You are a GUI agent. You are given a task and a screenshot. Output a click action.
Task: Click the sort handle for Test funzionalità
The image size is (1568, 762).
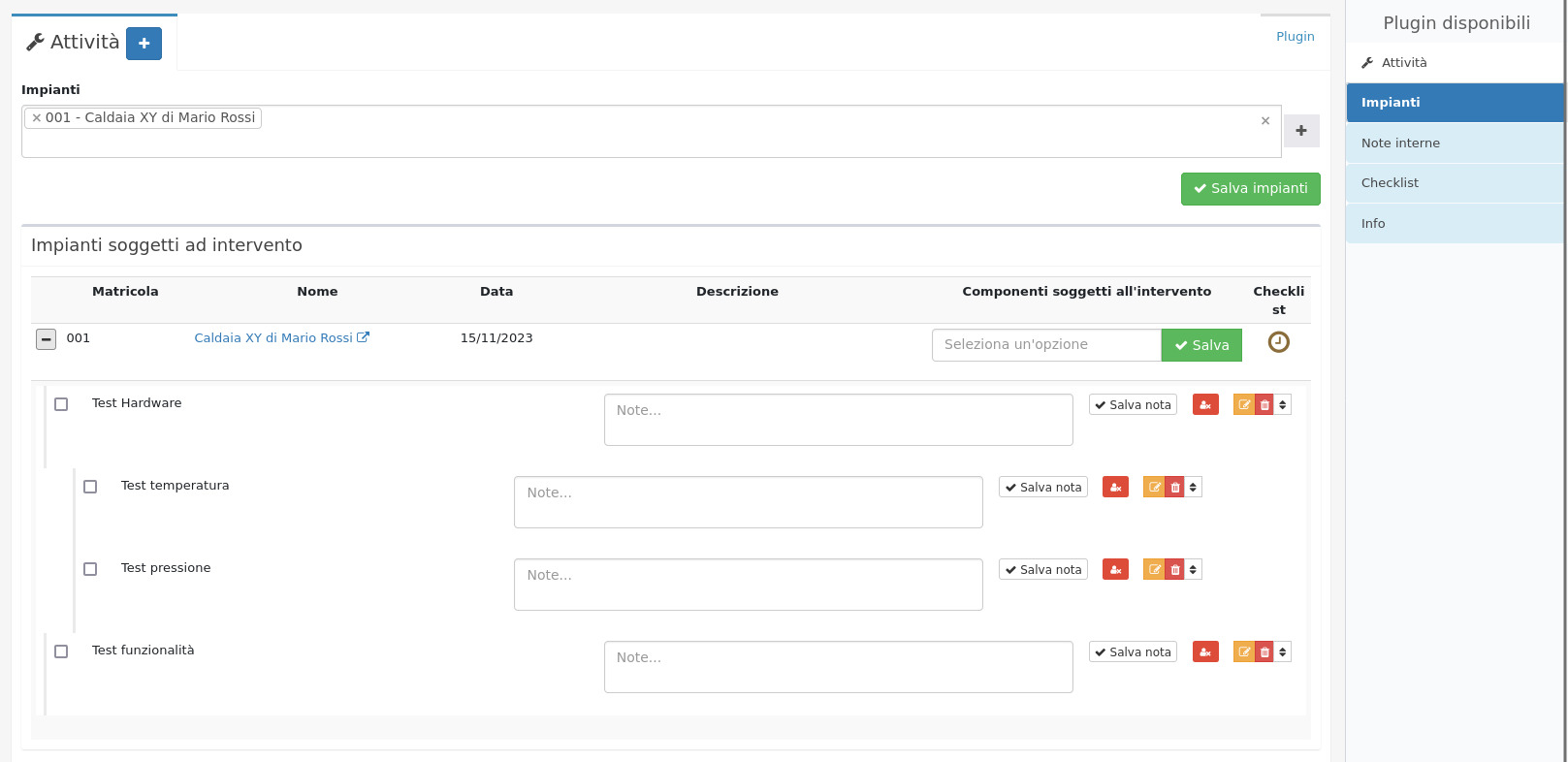coord(1283,652)
